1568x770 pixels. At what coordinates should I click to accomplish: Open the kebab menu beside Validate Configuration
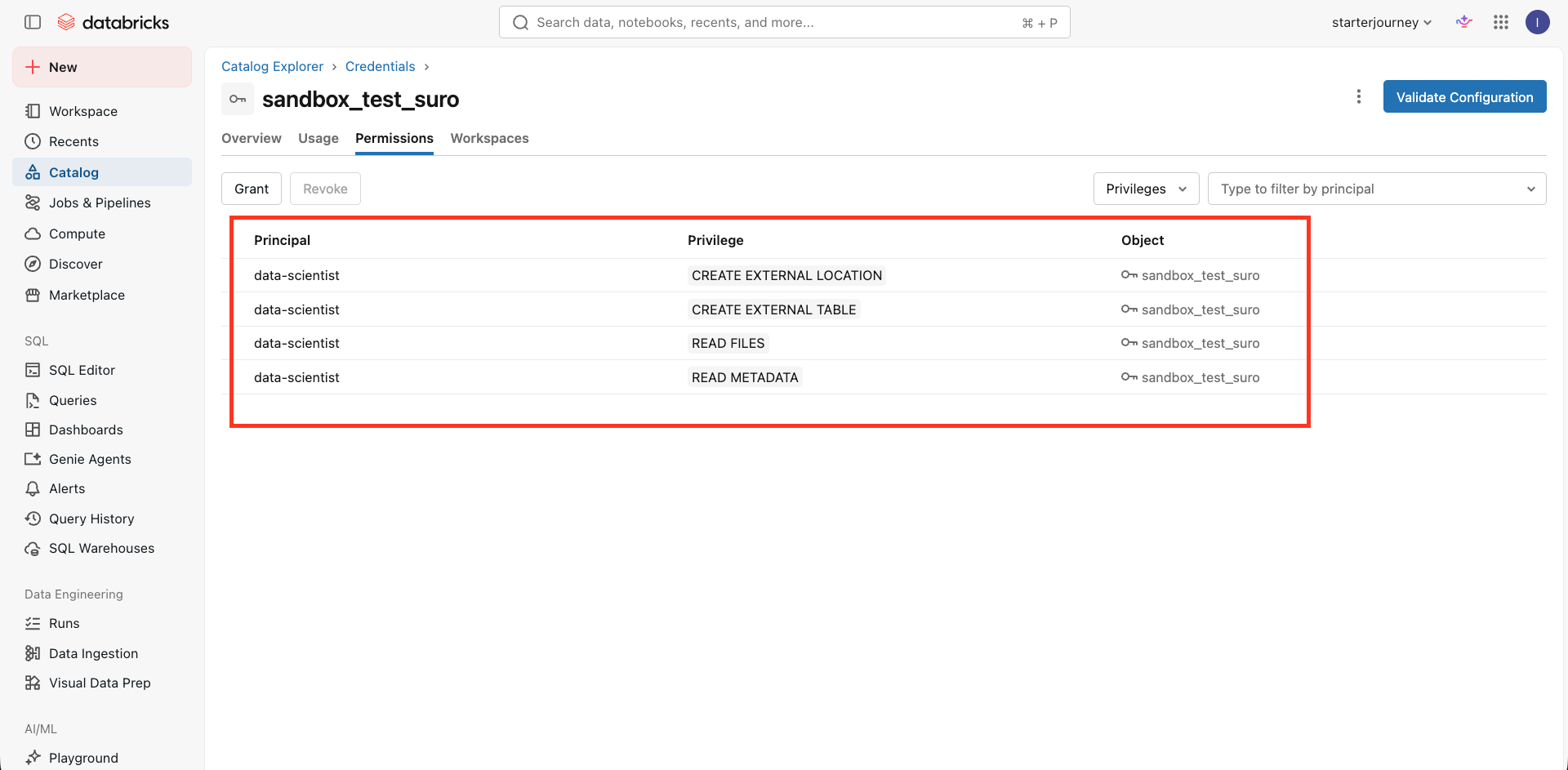pos(1359,96)
